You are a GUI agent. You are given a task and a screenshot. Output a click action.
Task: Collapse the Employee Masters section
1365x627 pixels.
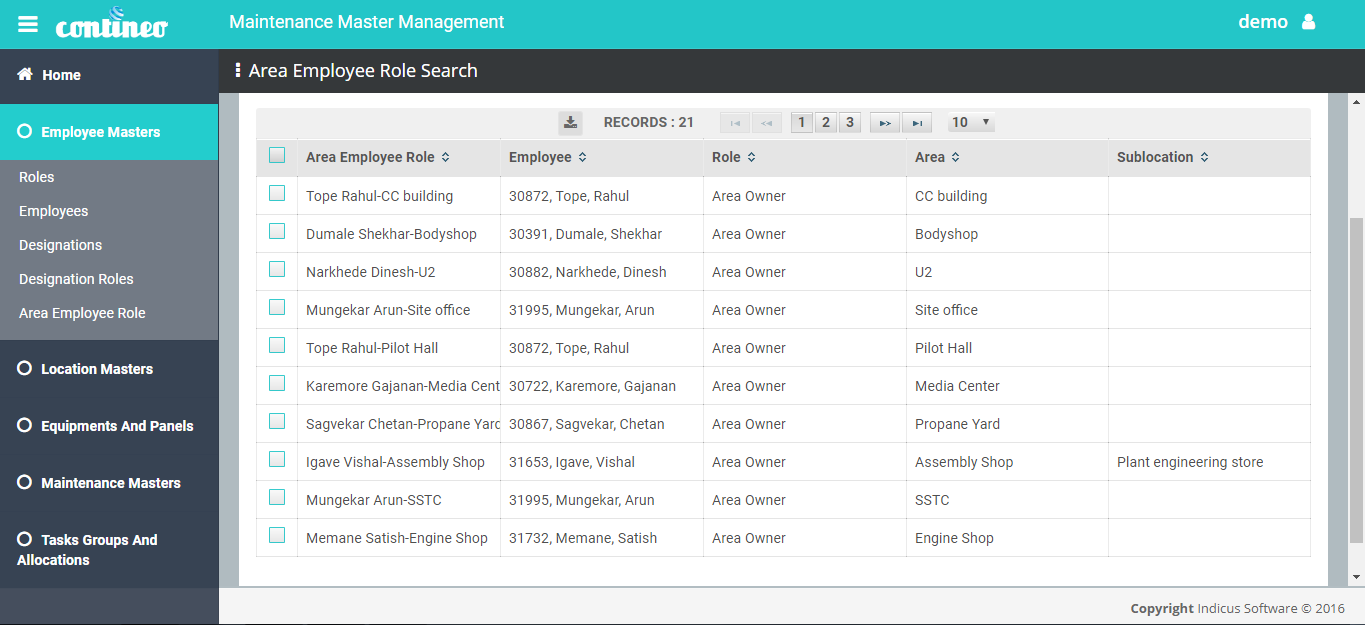(x=109, y=132)
